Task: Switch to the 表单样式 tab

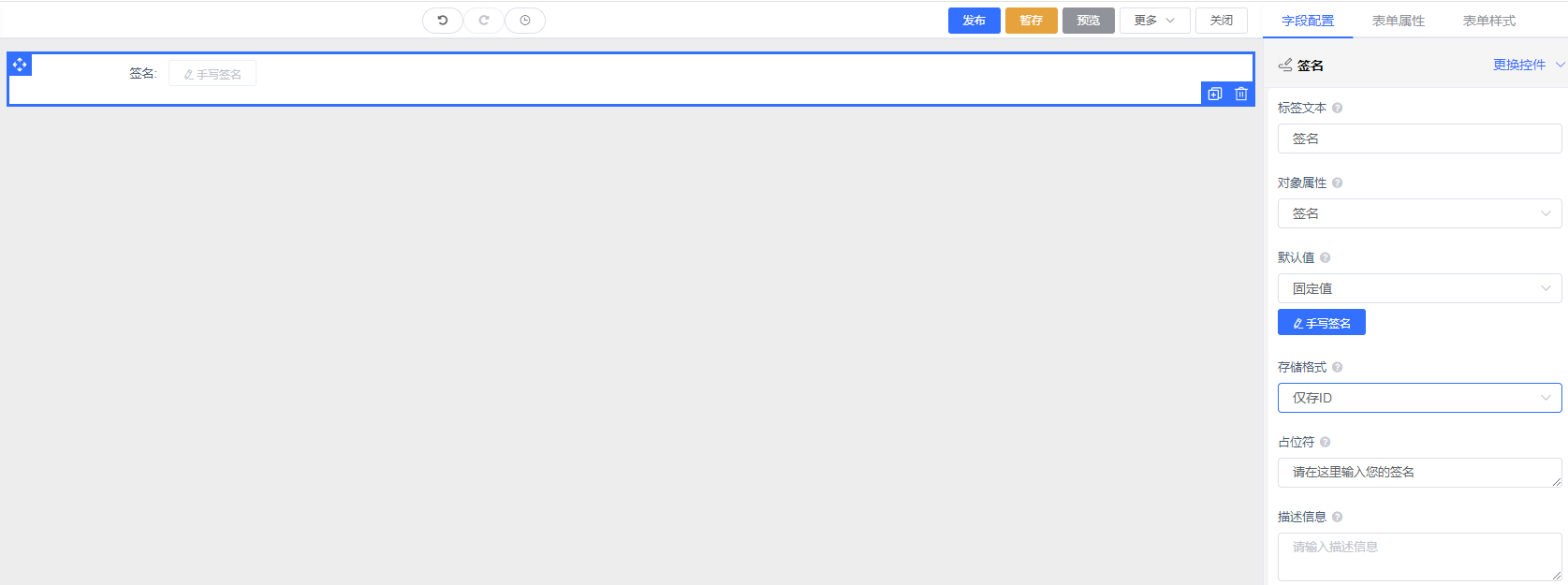Action: click(1489, 21)
